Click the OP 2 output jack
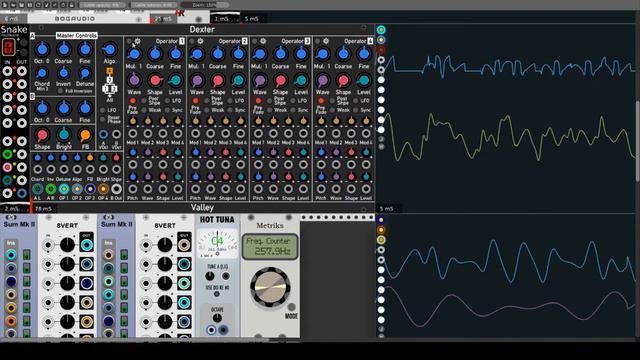Screen dimensions: 640x360 pos(77,189)
